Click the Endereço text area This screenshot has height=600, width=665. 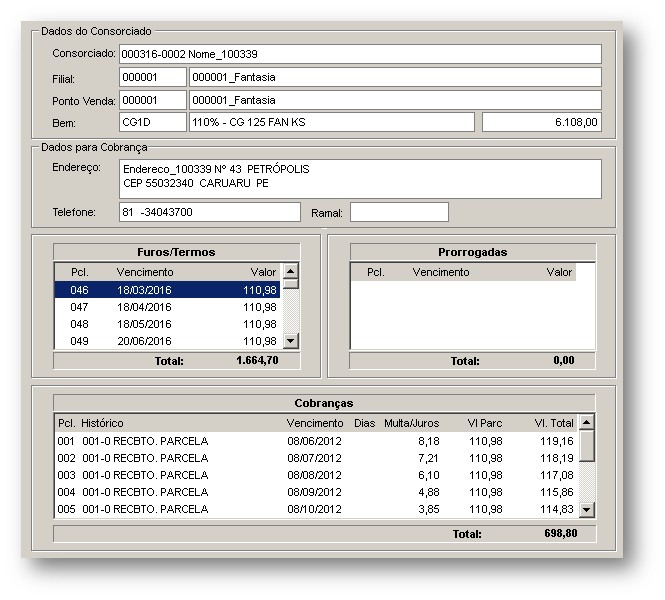click(x=360, y=179)
